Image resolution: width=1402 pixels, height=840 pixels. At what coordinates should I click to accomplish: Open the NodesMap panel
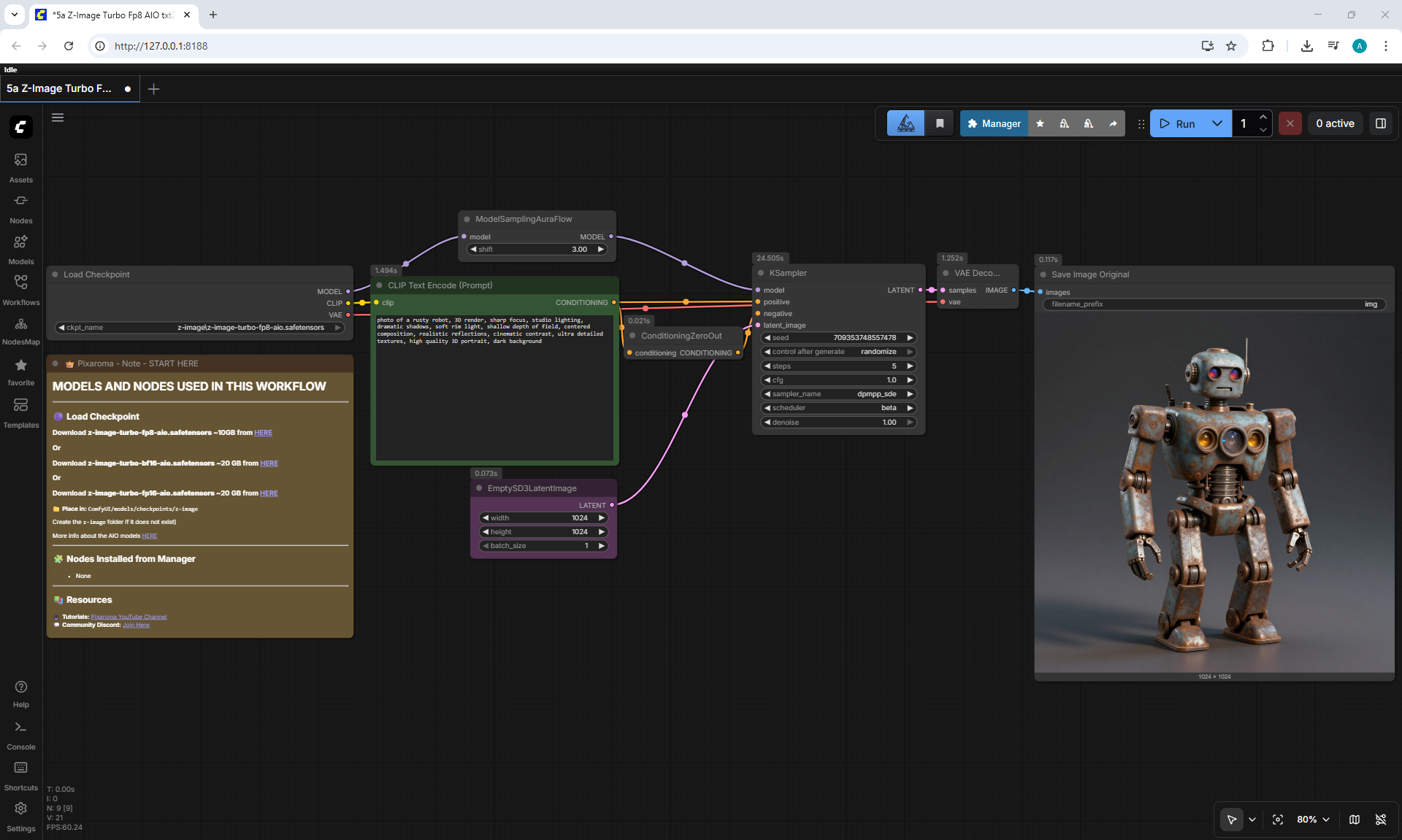20,331
